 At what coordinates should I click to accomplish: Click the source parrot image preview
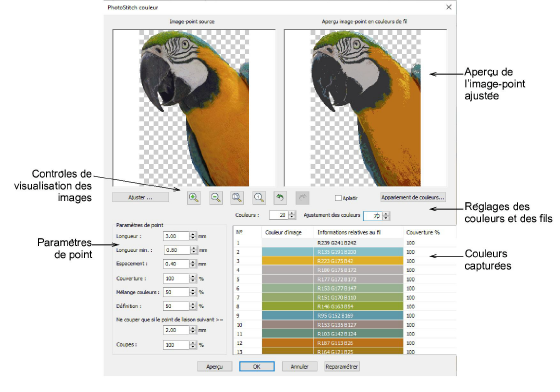click(x=194, y=108)
